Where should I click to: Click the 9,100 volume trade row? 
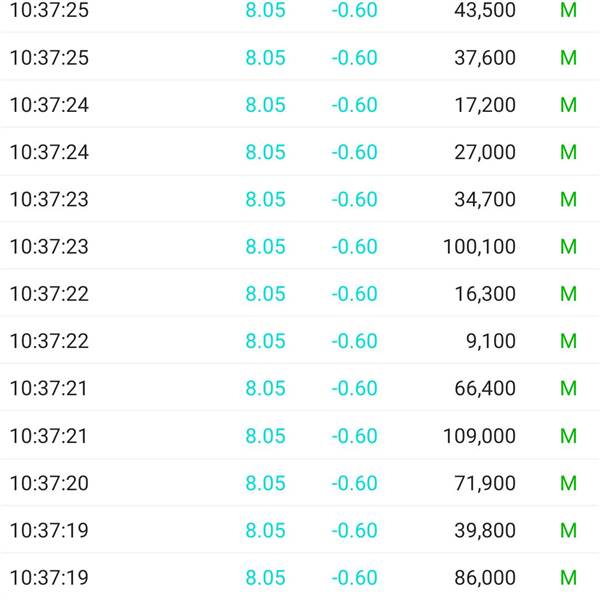pos(300,341)
